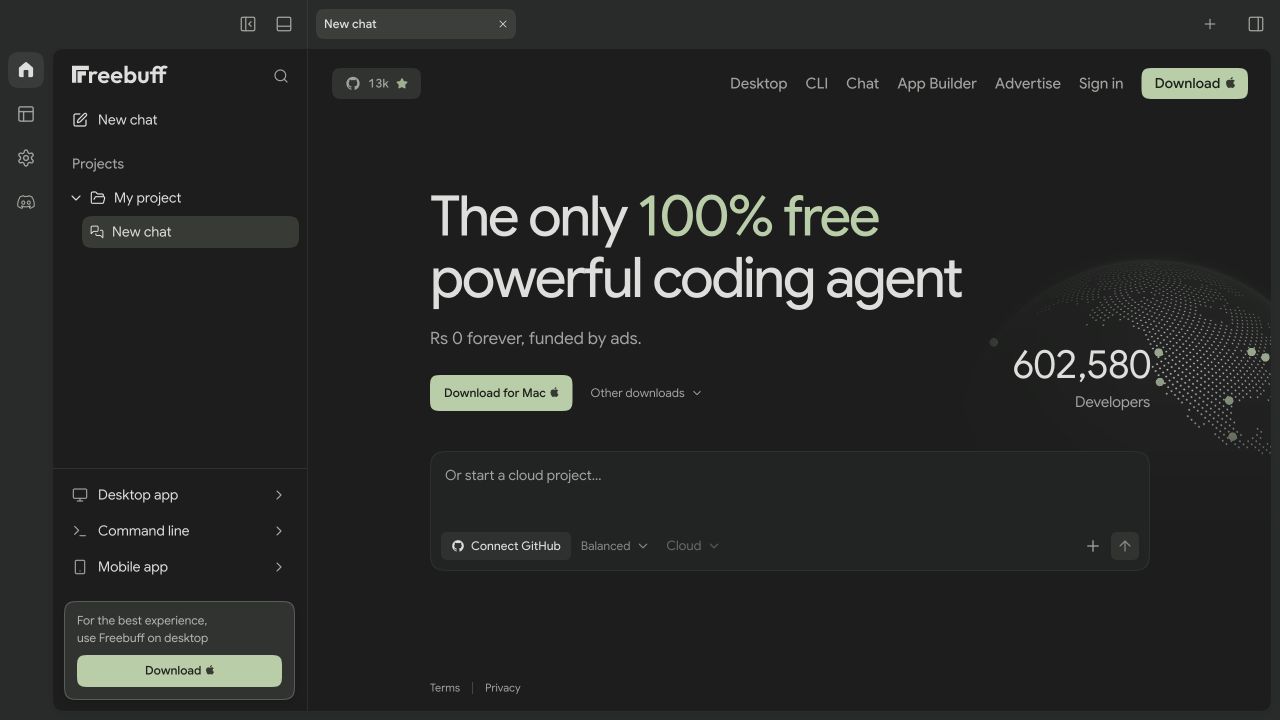This screenshot has width=1280, height=720.
Task: Toggle the right sidebar panel icon
Action: [1256, 24]
